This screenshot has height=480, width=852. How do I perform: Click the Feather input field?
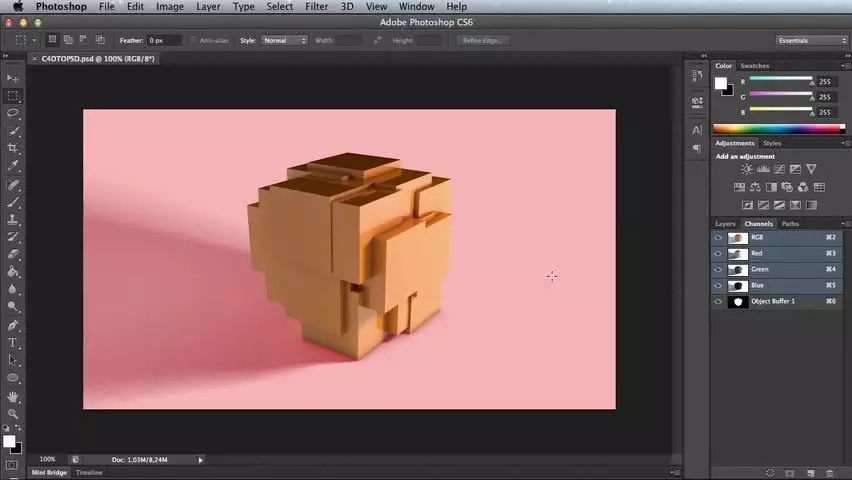click(164, 40)
